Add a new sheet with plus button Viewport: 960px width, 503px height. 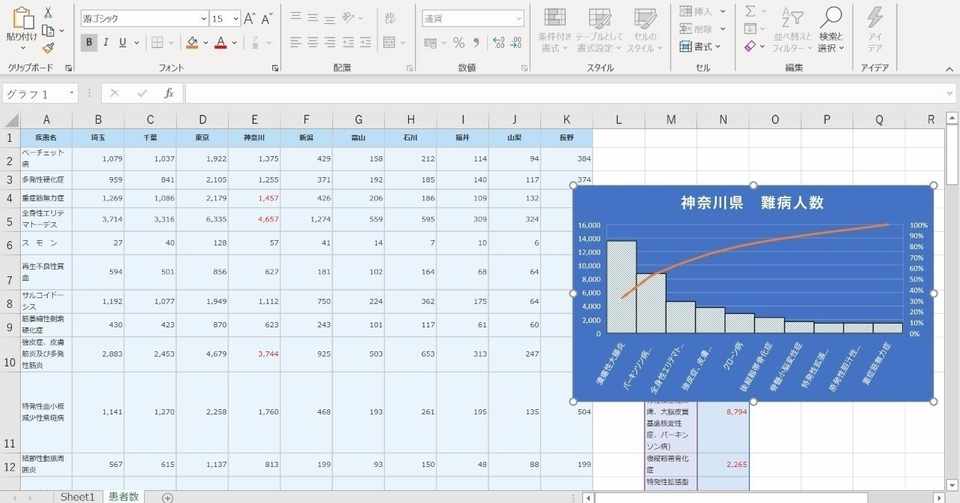tap(167, 497)
